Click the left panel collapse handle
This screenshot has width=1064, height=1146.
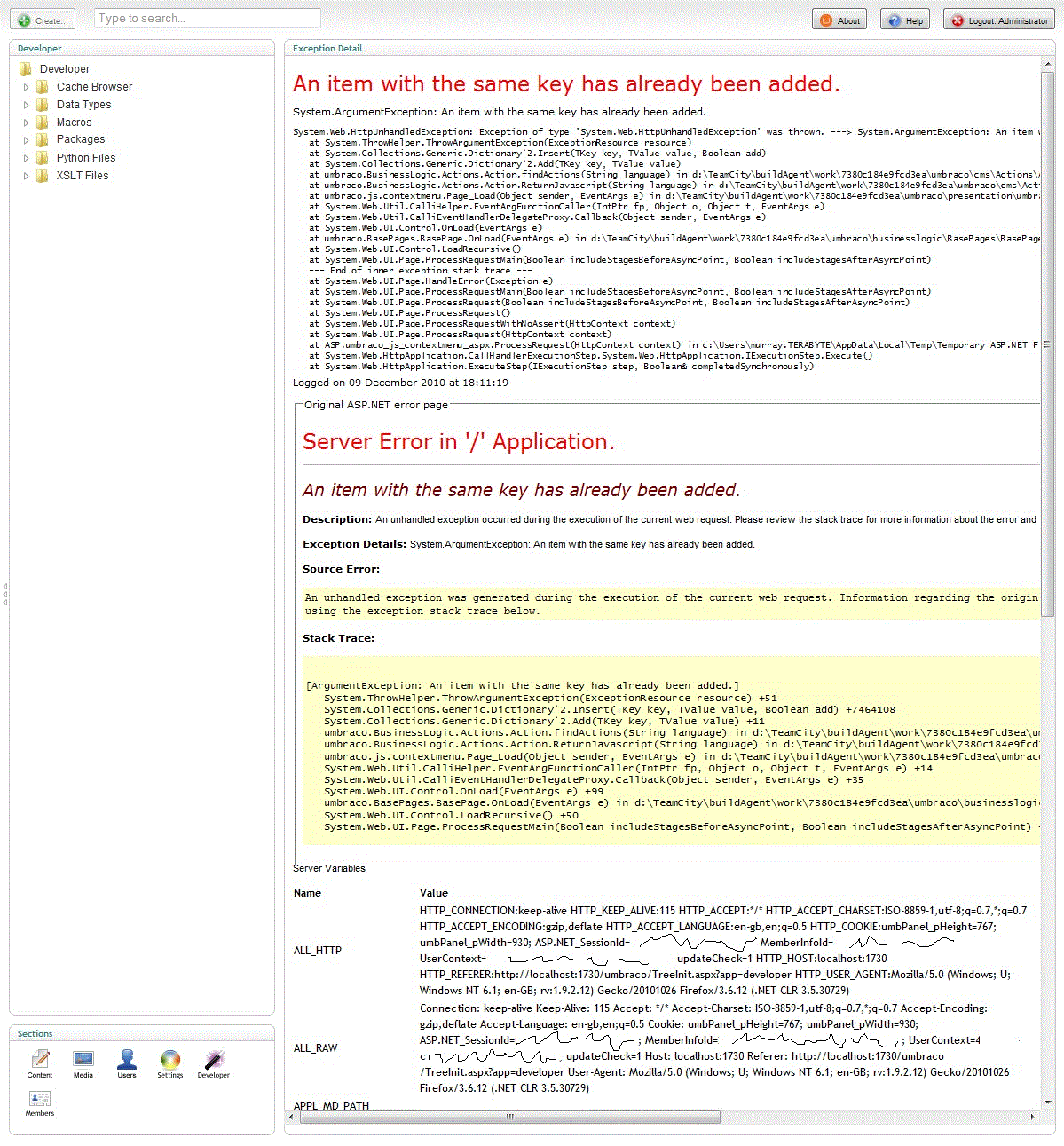click(x=4, y=594)
